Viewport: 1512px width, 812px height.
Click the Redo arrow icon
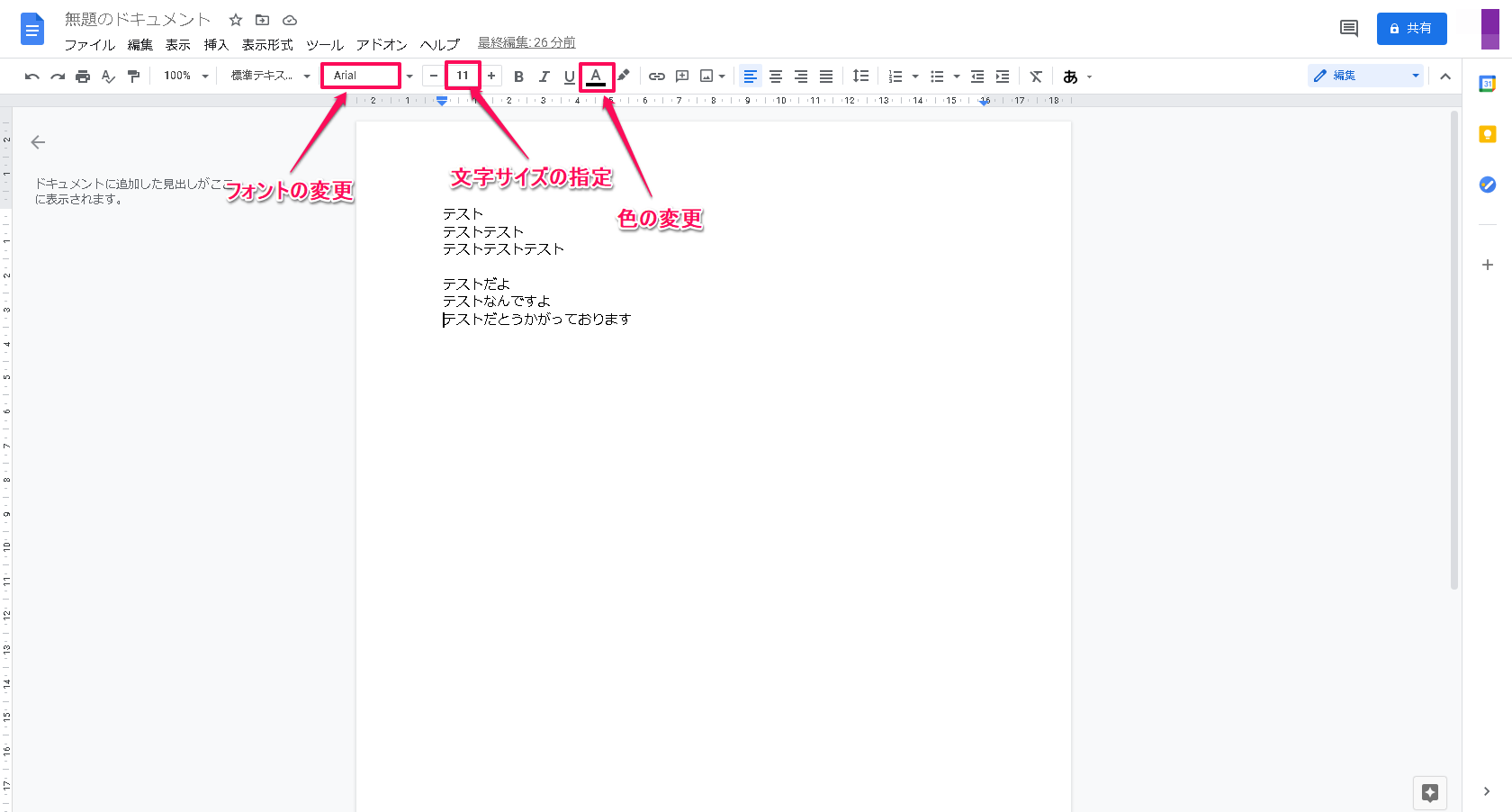[58, 77]
